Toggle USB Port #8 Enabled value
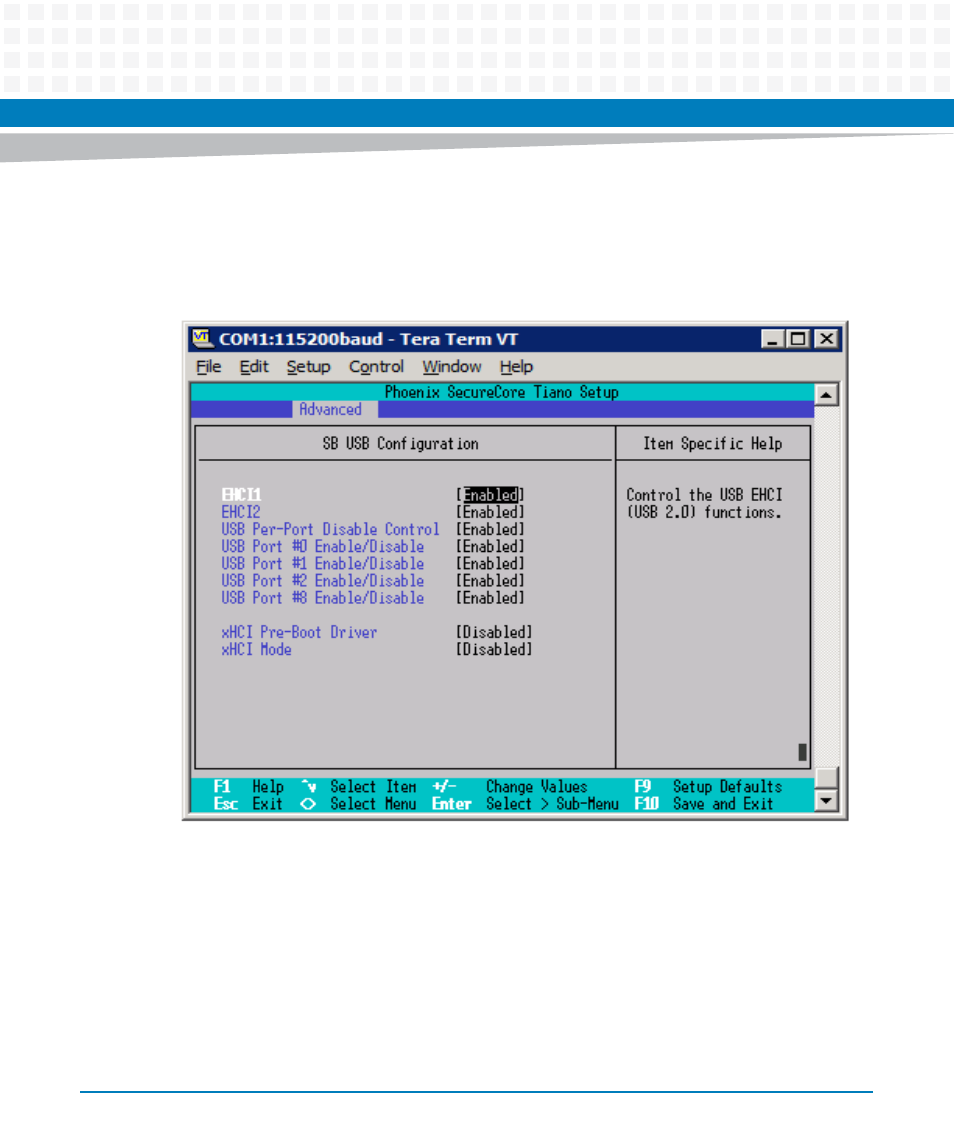 click(490, 598)
